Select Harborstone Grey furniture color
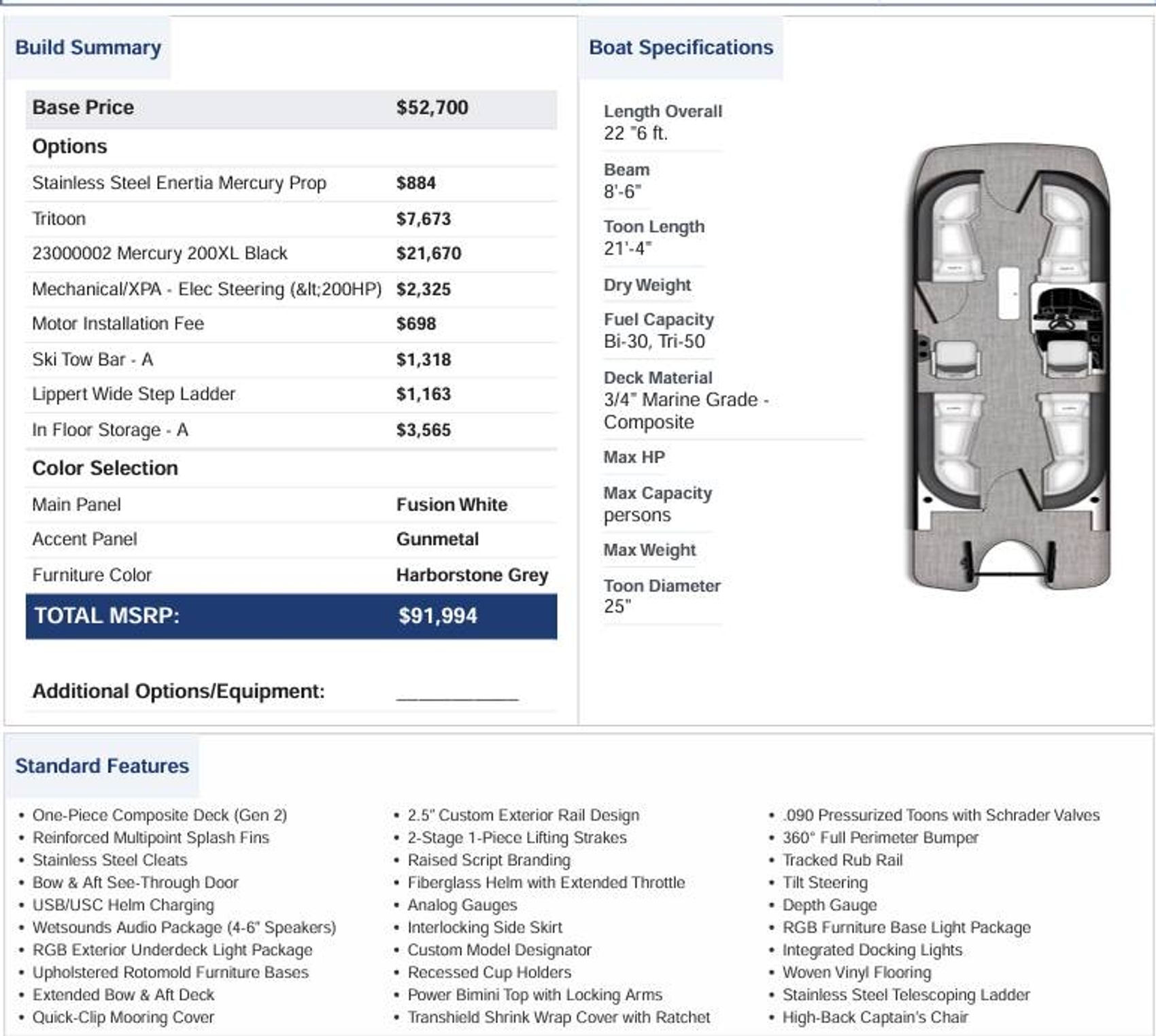Image resolution: width=1156 pixels, height=1036 pixels. click(x=472, y=575)
